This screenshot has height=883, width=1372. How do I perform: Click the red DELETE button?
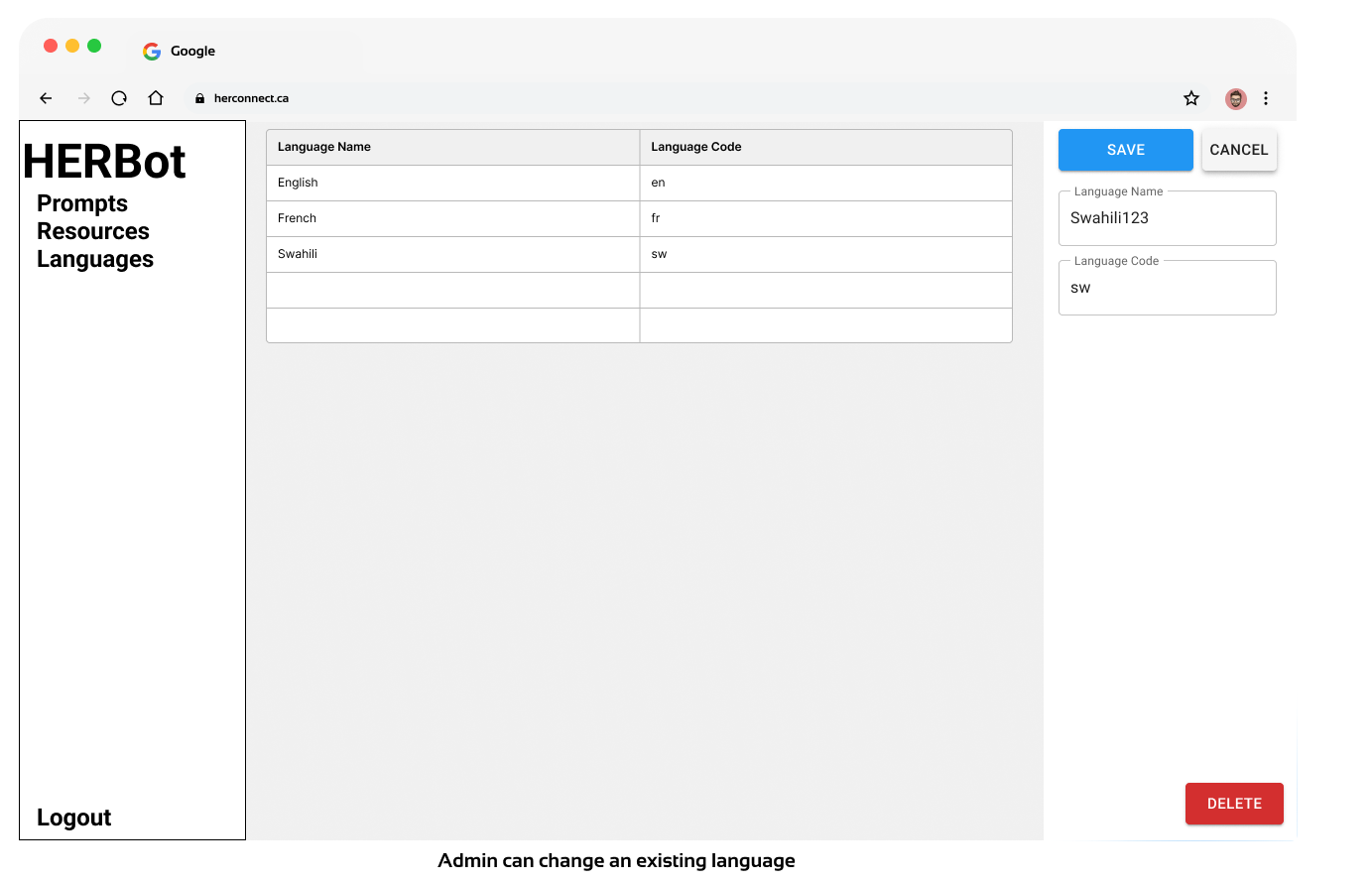click(1234, 804)
